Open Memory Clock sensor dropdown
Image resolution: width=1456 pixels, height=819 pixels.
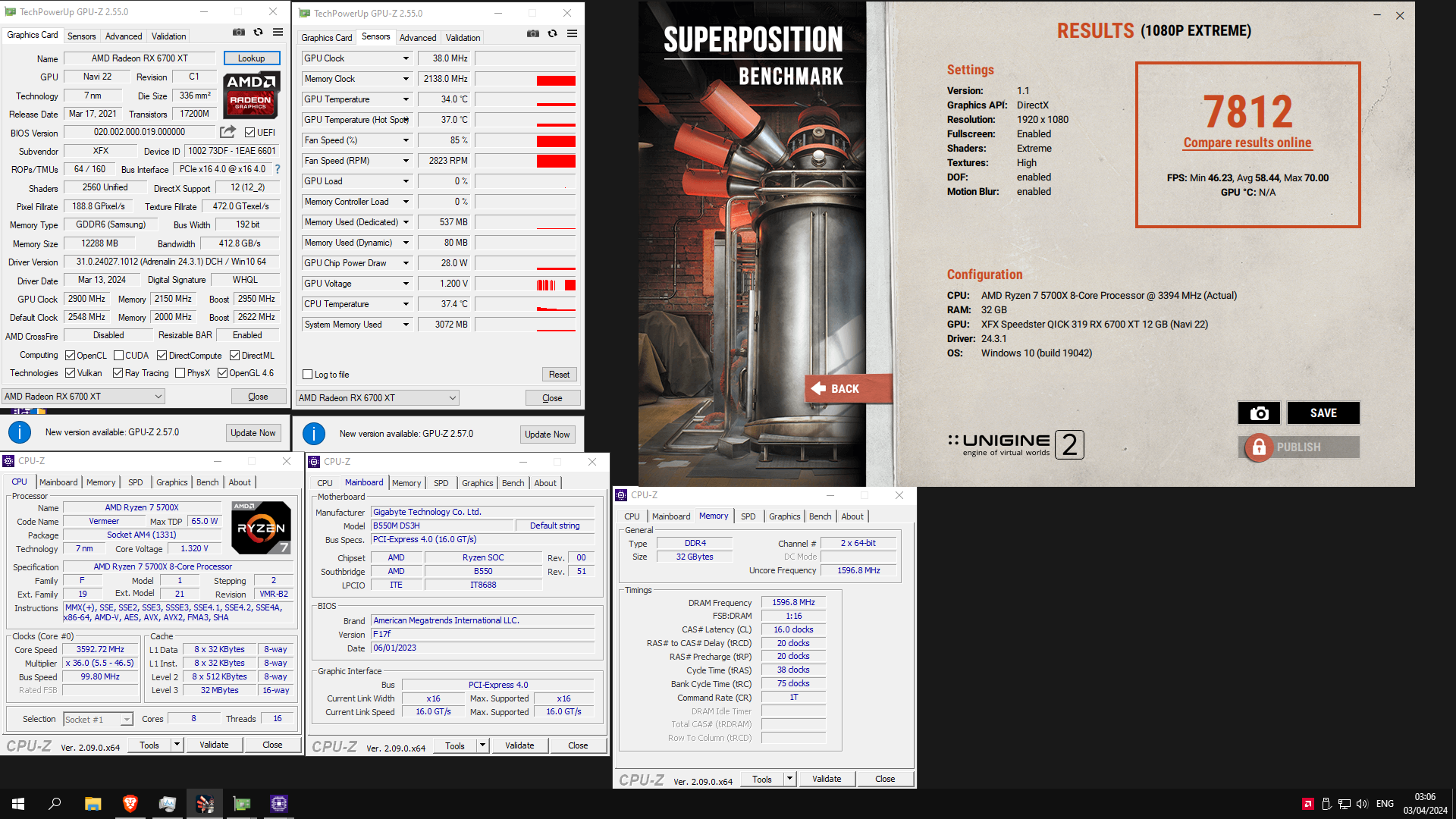click(406, 79)
